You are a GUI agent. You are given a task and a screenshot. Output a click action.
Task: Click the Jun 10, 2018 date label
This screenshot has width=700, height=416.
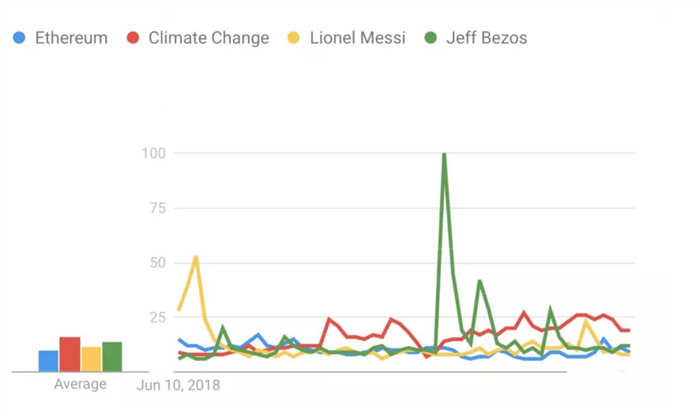pyautogui.click(x=178, y=385)
